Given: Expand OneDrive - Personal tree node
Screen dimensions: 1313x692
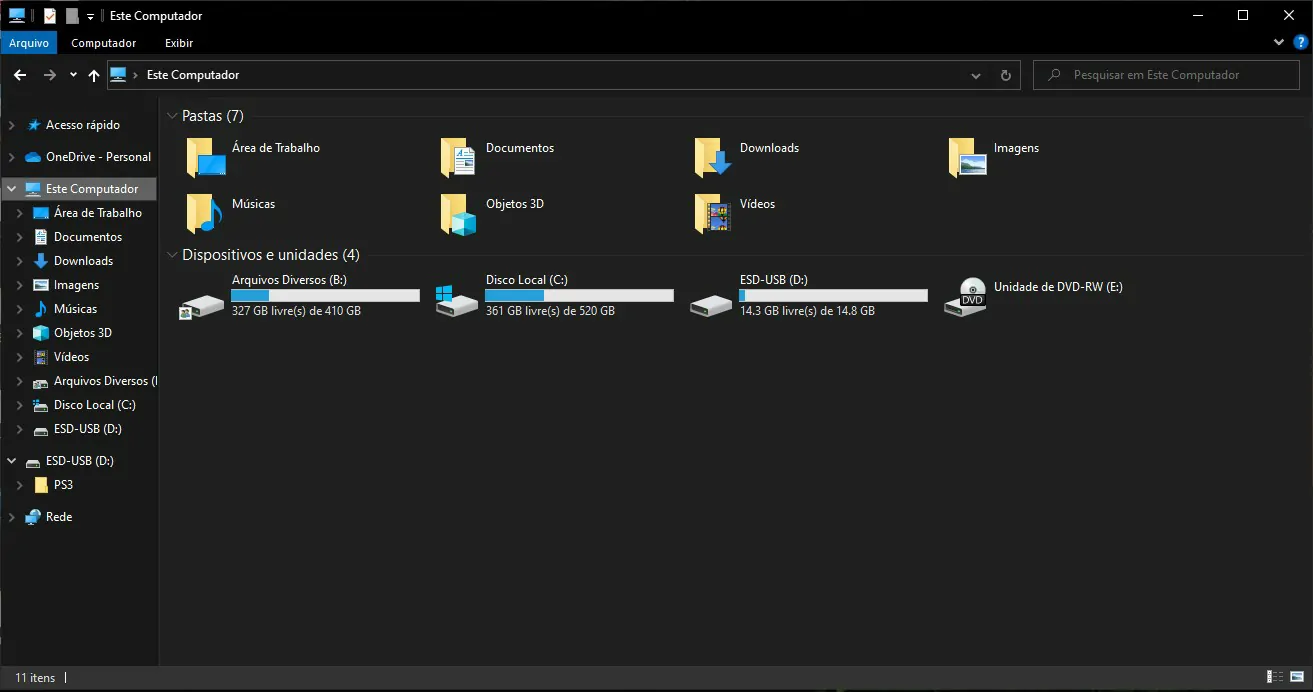Looking at the screenshot, I should pos(12,157).
